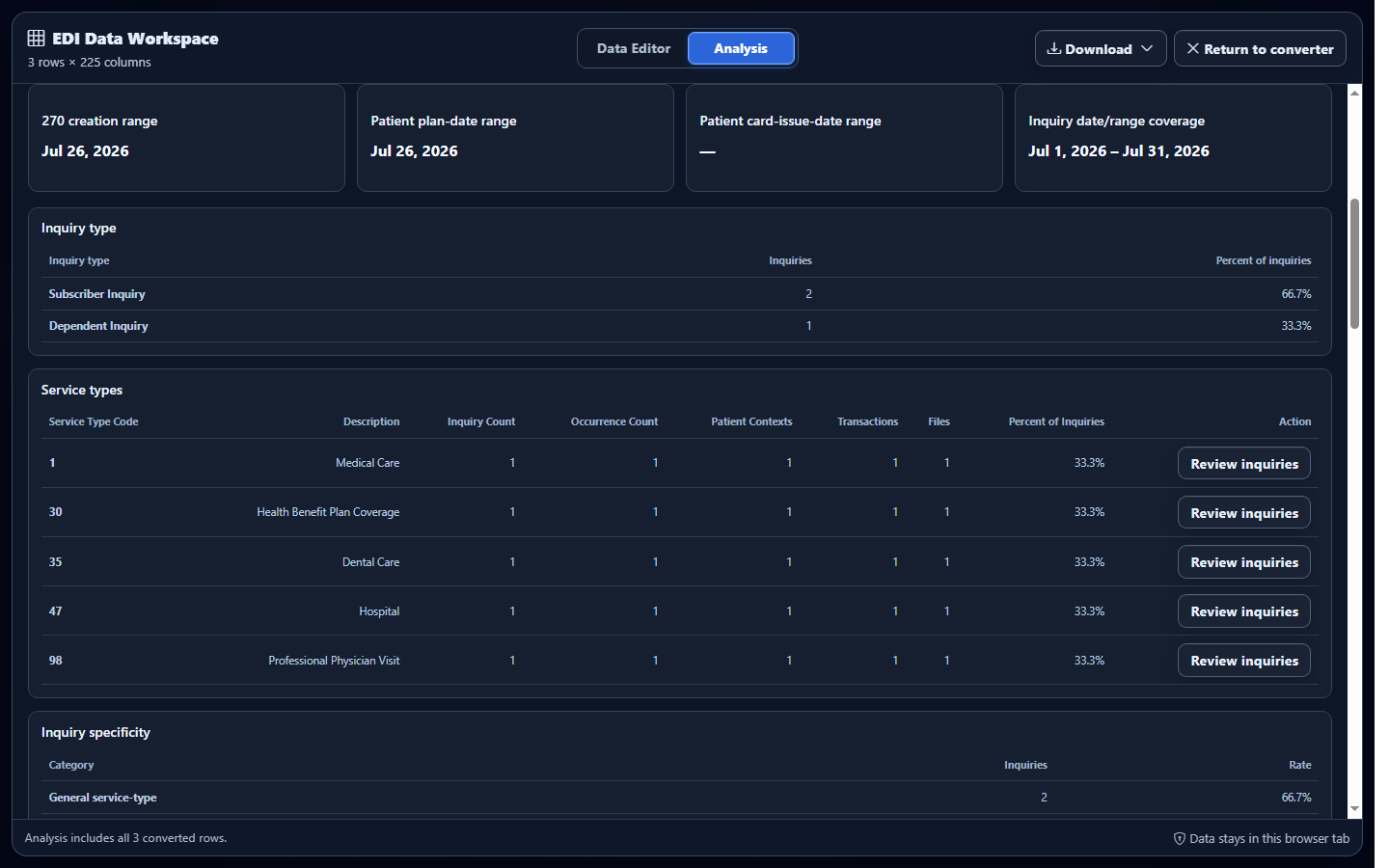Click service type code 98

pyautogui.click(x=55, y=661)
